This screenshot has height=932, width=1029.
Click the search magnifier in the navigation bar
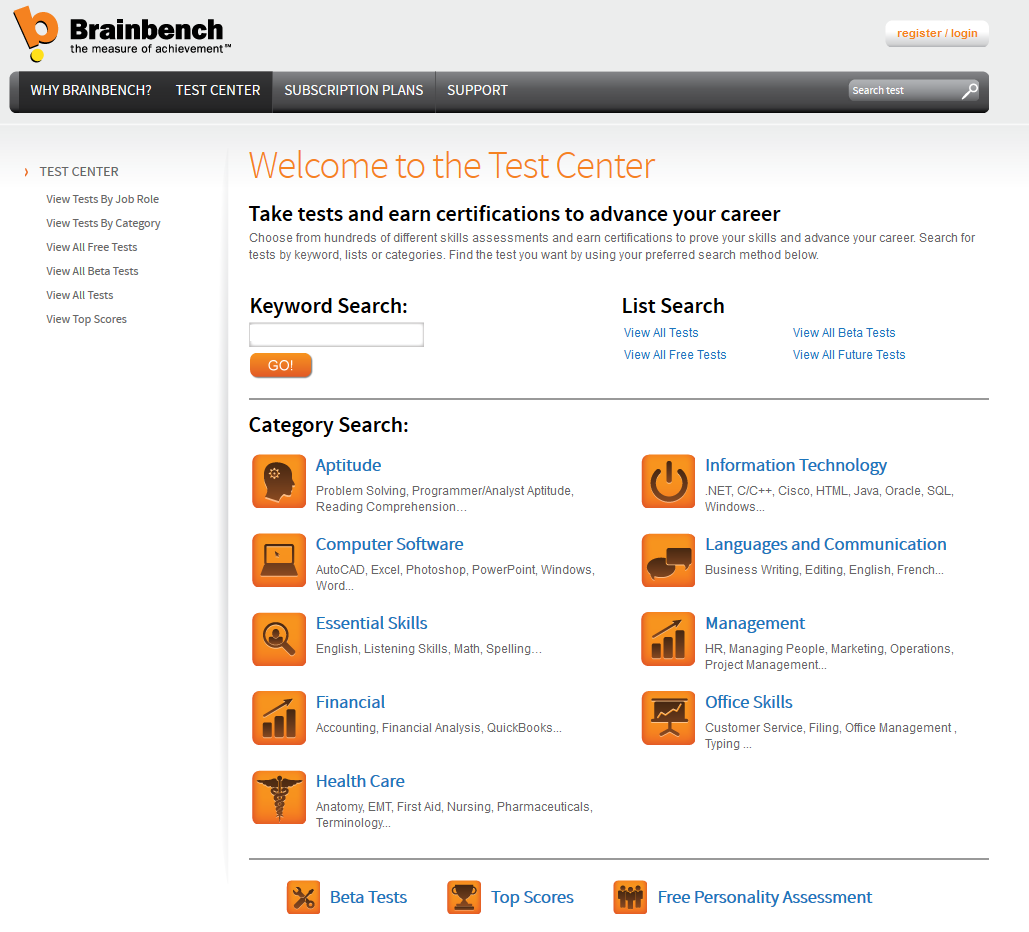click(x=968, y=90)
